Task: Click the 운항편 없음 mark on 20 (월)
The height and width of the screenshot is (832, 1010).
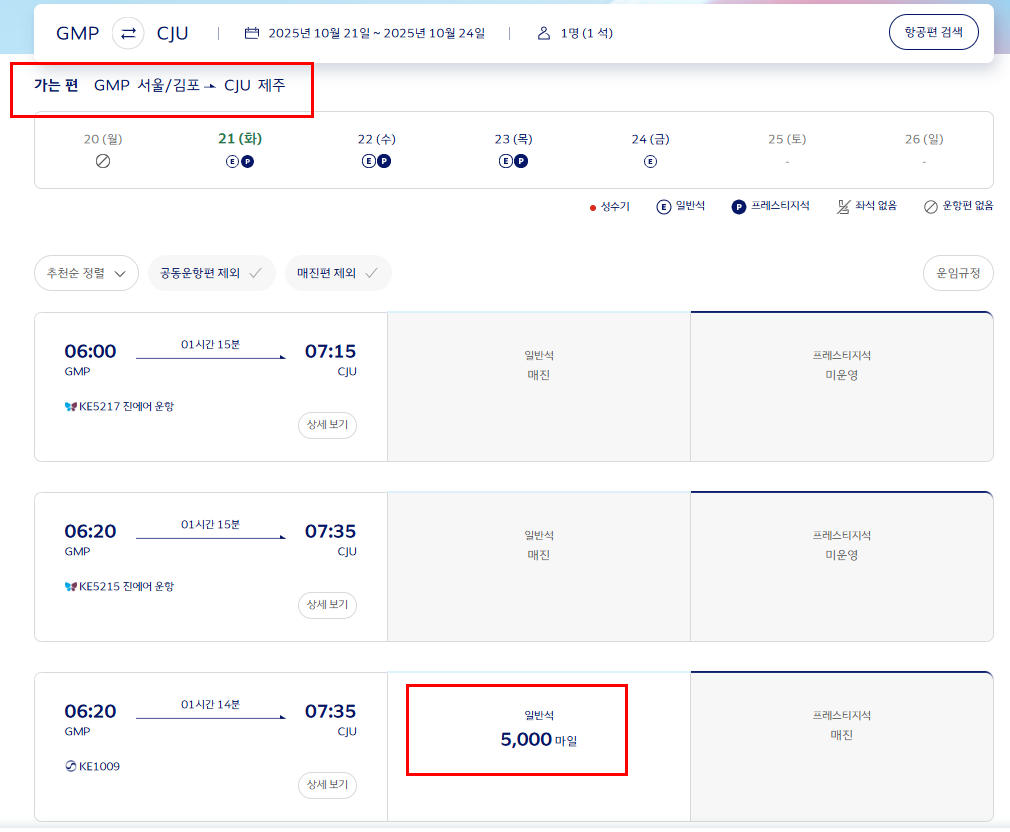Action: click(102, 160)
